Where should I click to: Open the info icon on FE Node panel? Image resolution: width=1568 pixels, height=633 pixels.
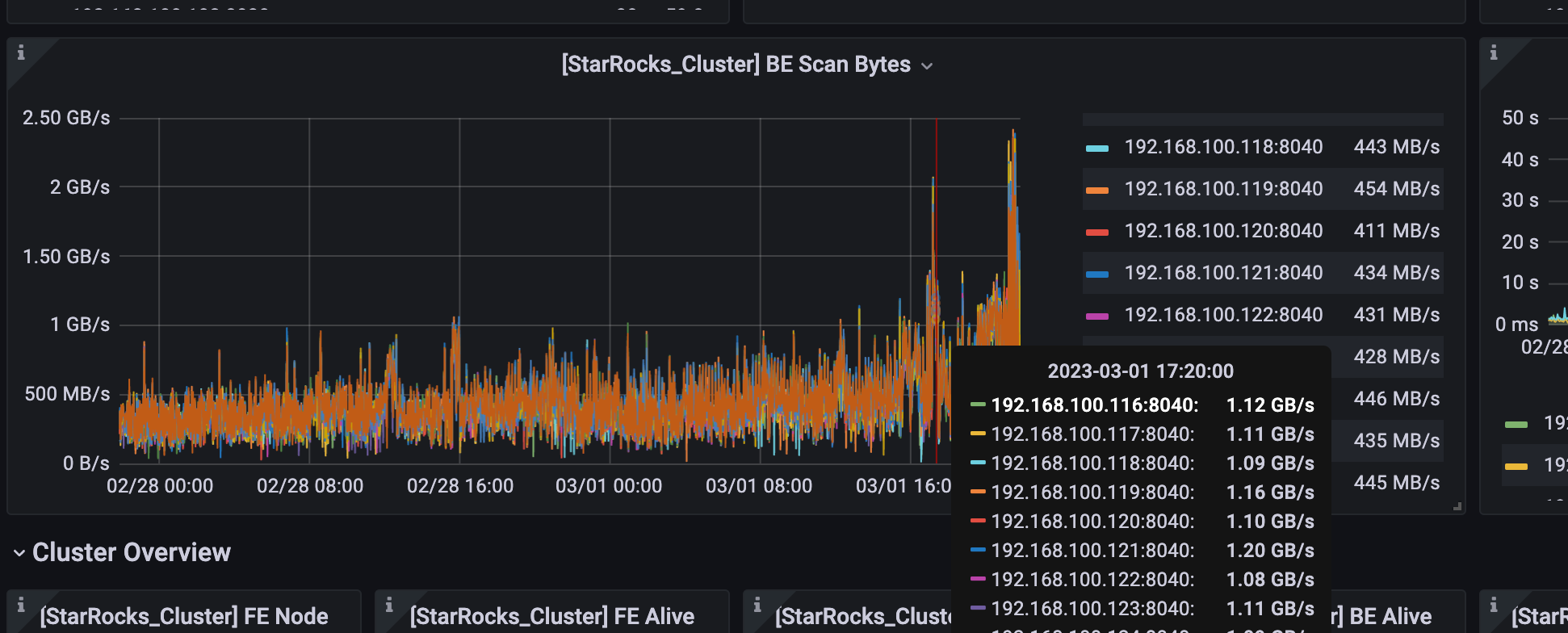coord(21,605)
